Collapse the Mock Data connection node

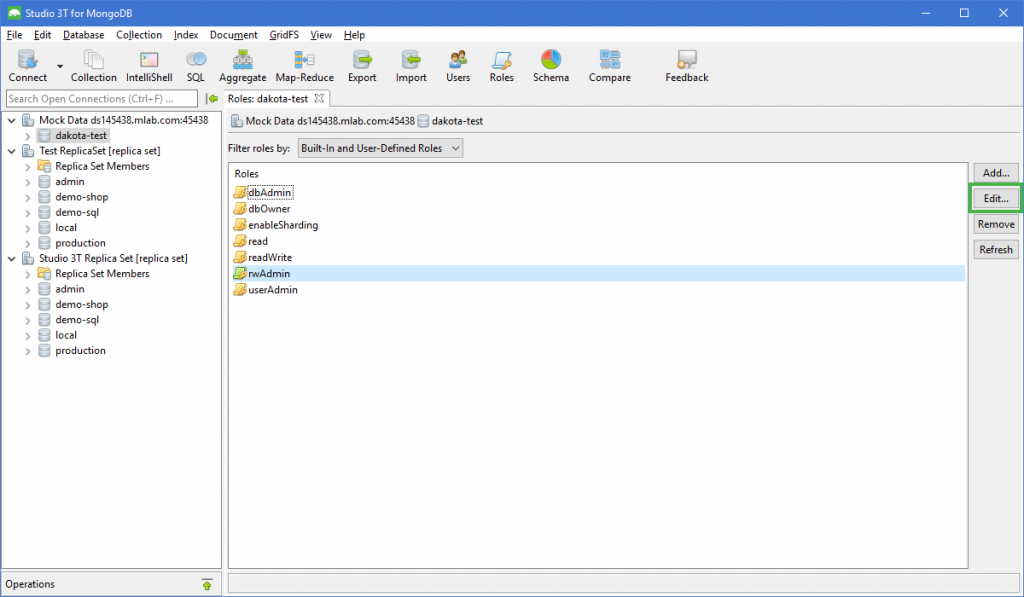[12, 120]
